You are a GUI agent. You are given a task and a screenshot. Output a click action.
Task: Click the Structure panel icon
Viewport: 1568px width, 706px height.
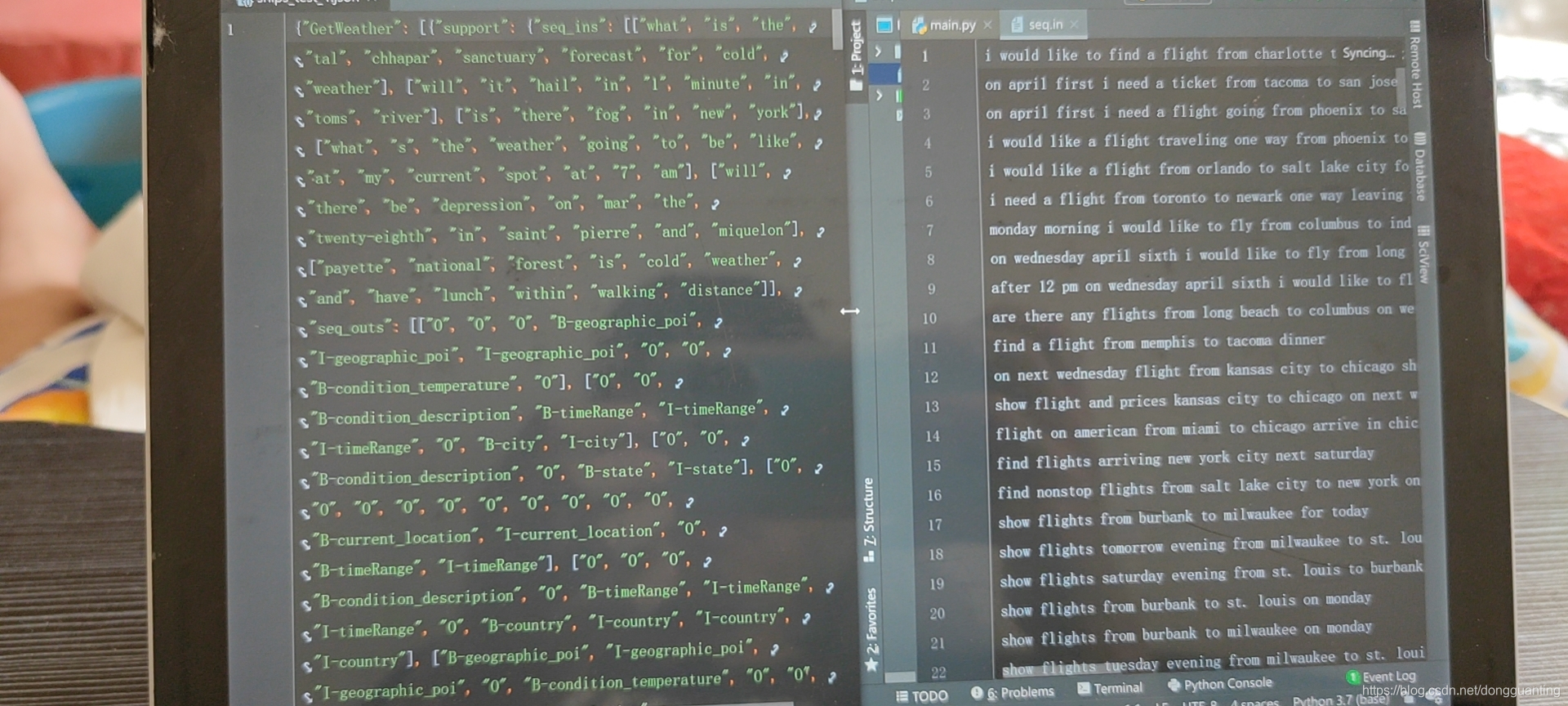tap(868, 556)
